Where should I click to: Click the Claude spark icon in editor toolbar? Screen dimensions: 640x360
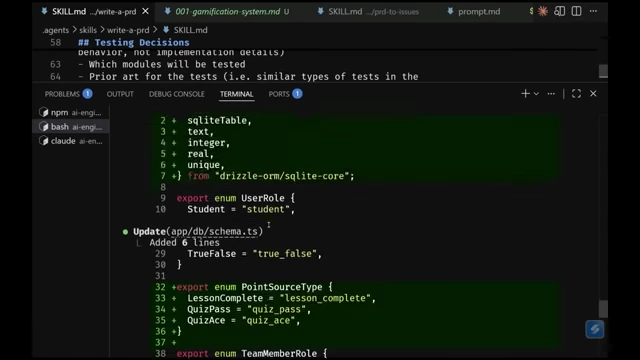[x=542, y=11]
